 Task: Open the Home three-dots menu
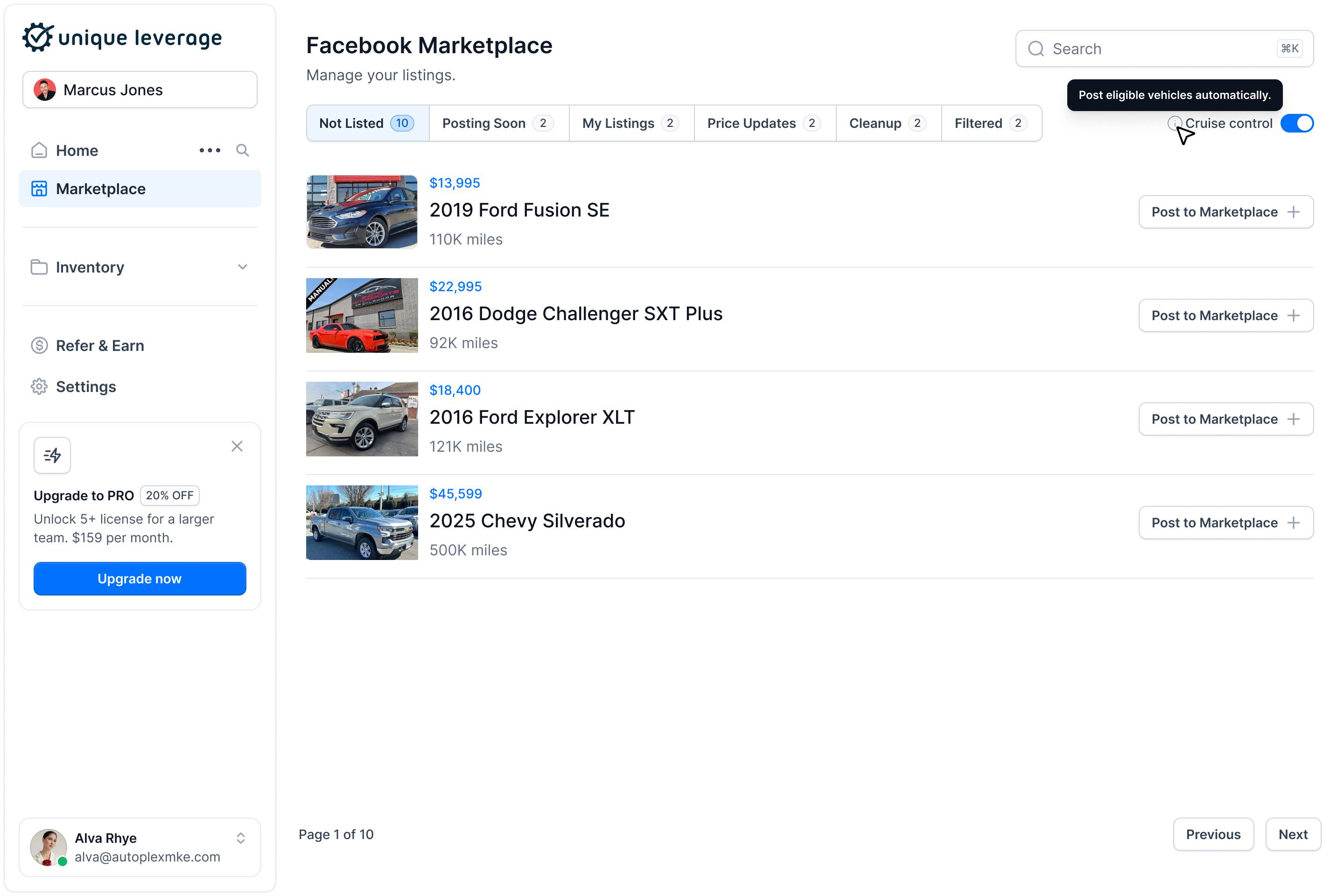pos(210,150)
